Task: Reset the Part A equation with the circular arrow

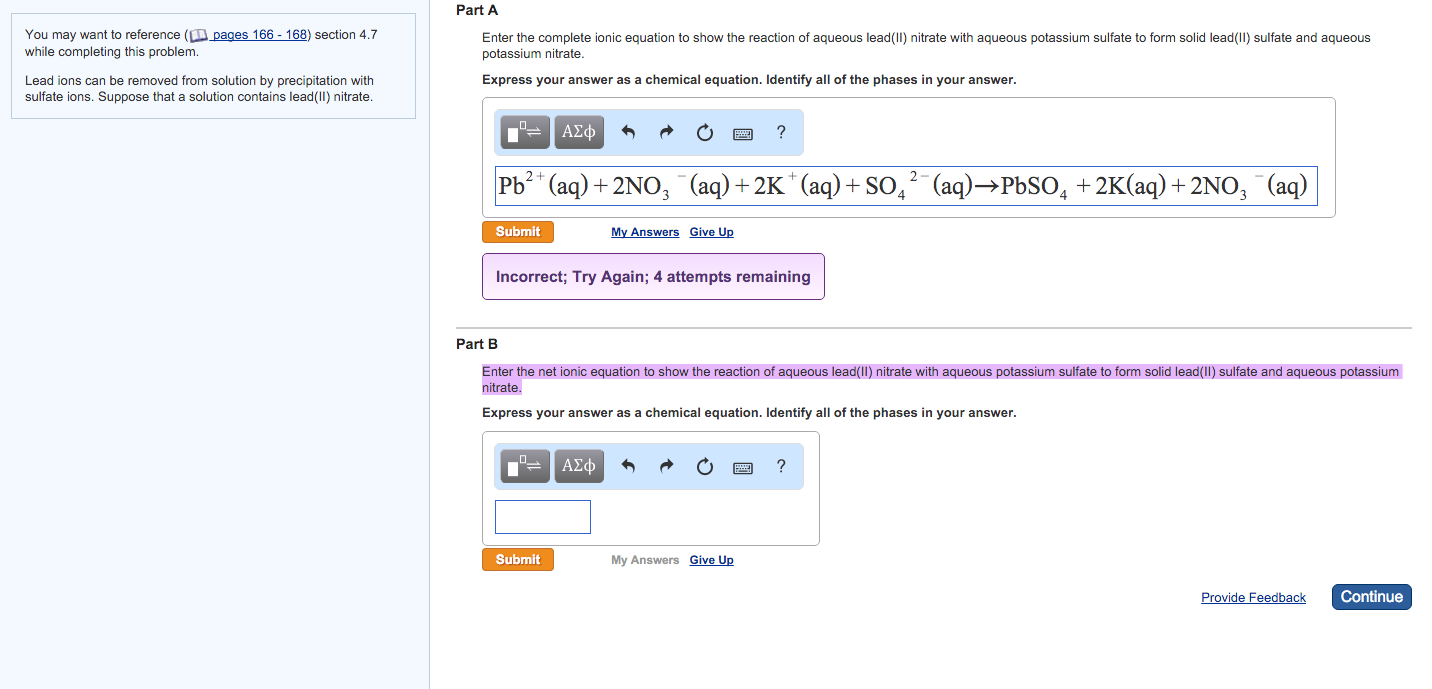Action: coord(704,131)
